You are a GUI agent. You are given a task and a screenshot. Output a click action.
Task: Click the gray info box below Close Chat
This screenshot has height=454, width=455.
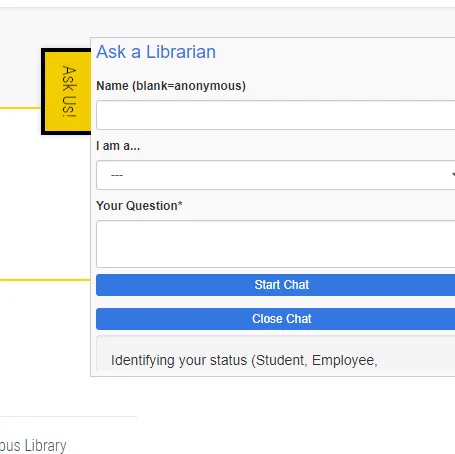(276, 353)
